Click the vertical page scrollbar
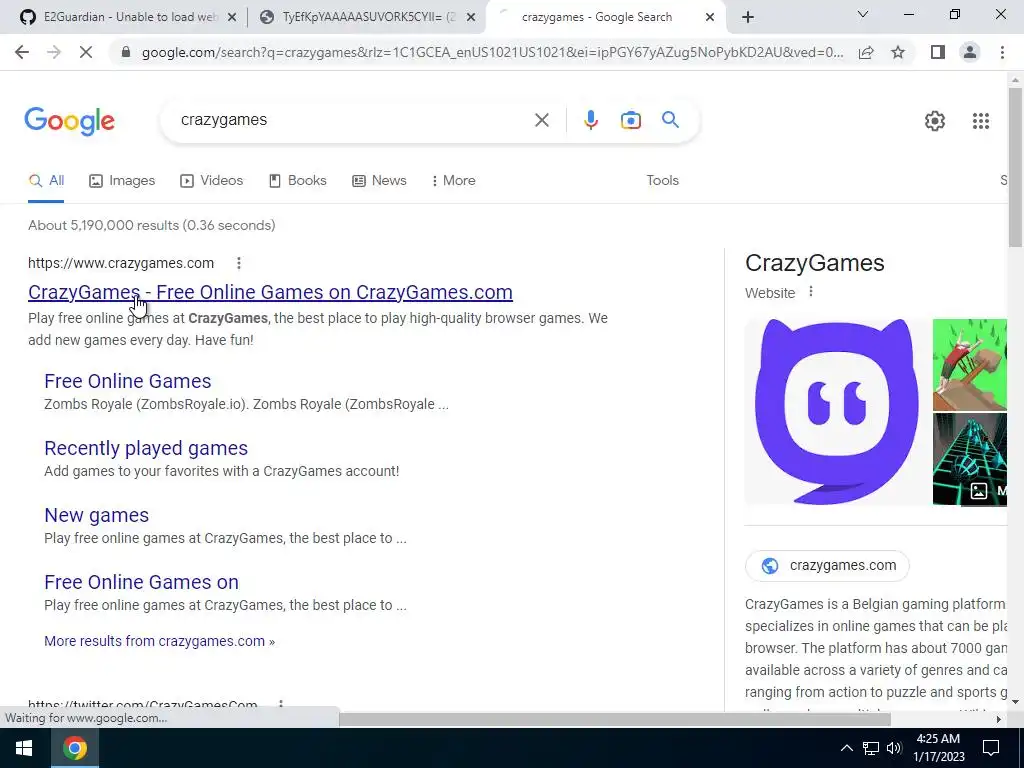This screenshot has height=768, width=1024. click(1016, 167)
